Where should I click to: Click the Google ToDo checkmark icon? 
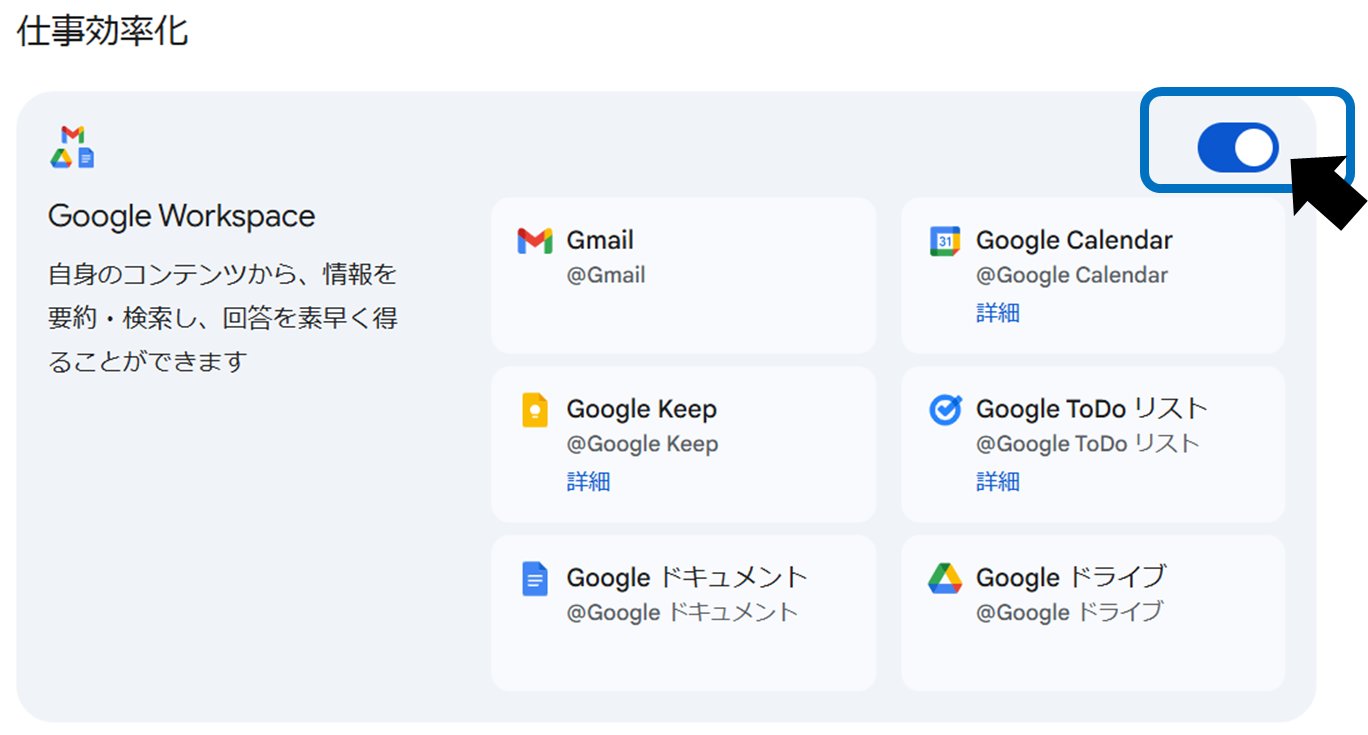click(x=945, y=410)
